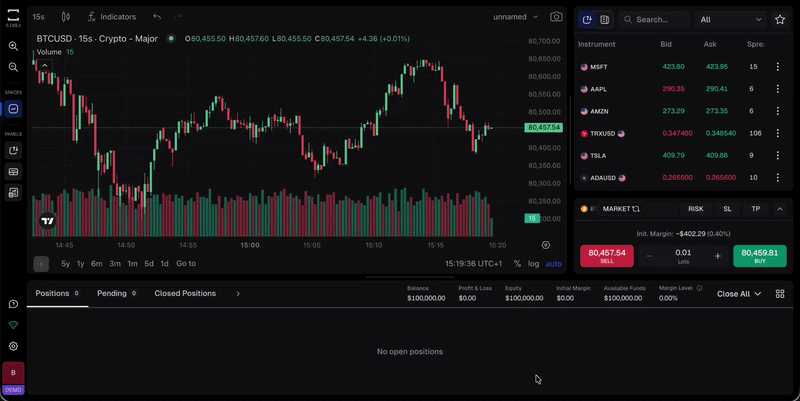Open the All instrument filter dropdown
This screenshot has height=401, width=800.
pyautogui.click(x=731, y=19)
